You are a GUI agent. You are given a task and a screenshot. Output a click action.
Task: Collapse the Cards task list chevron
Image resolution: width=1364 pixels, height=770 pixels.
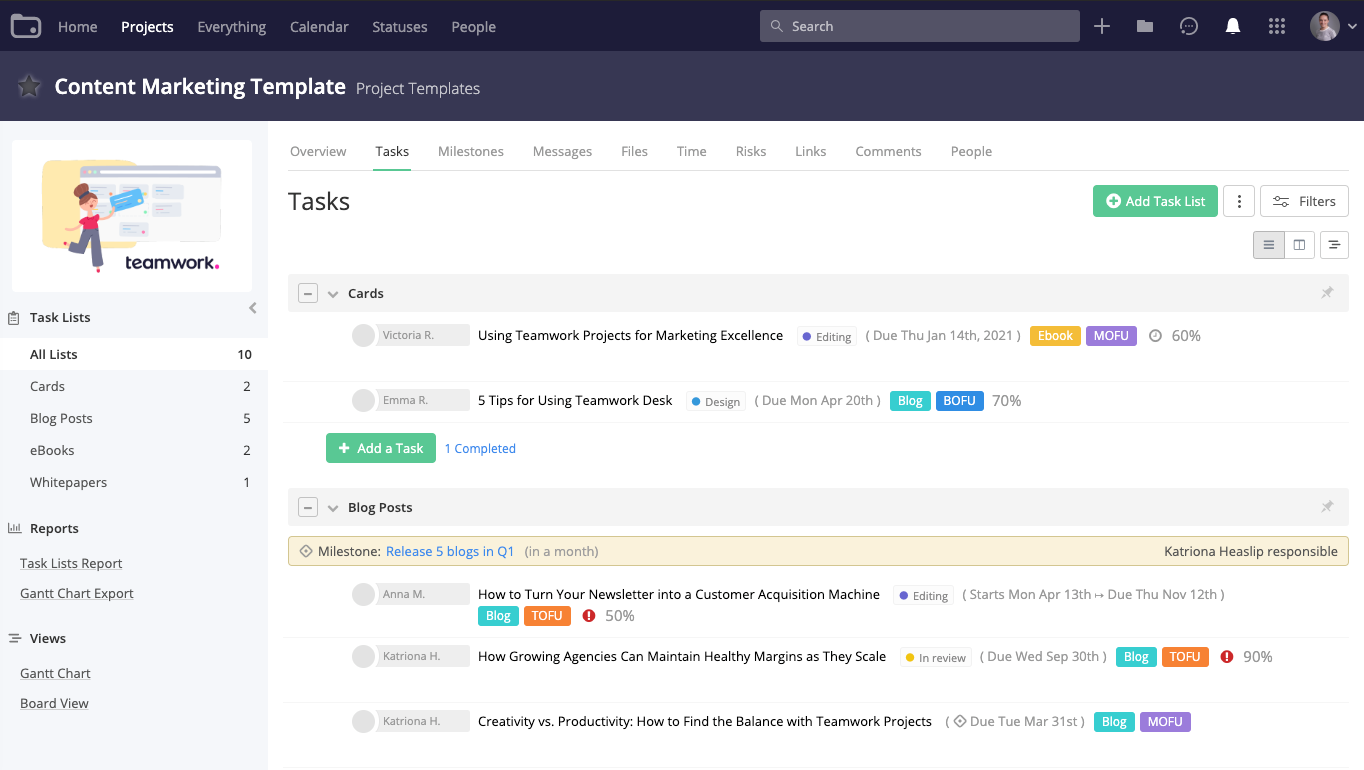pyautogui.click(x=333, y=294)
